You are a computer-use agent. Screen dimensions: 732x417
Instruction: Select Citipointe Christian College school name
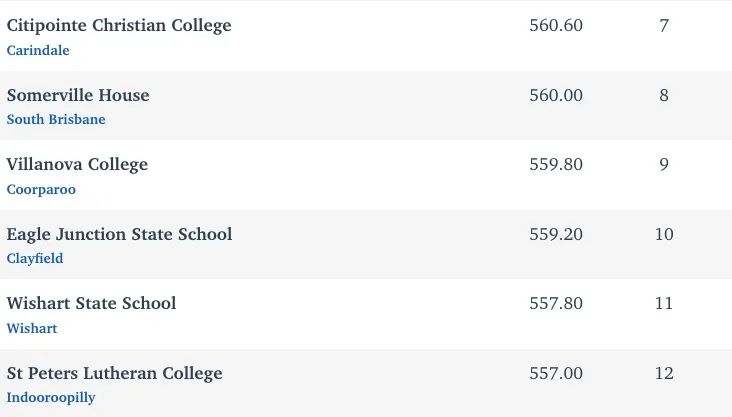119,25
